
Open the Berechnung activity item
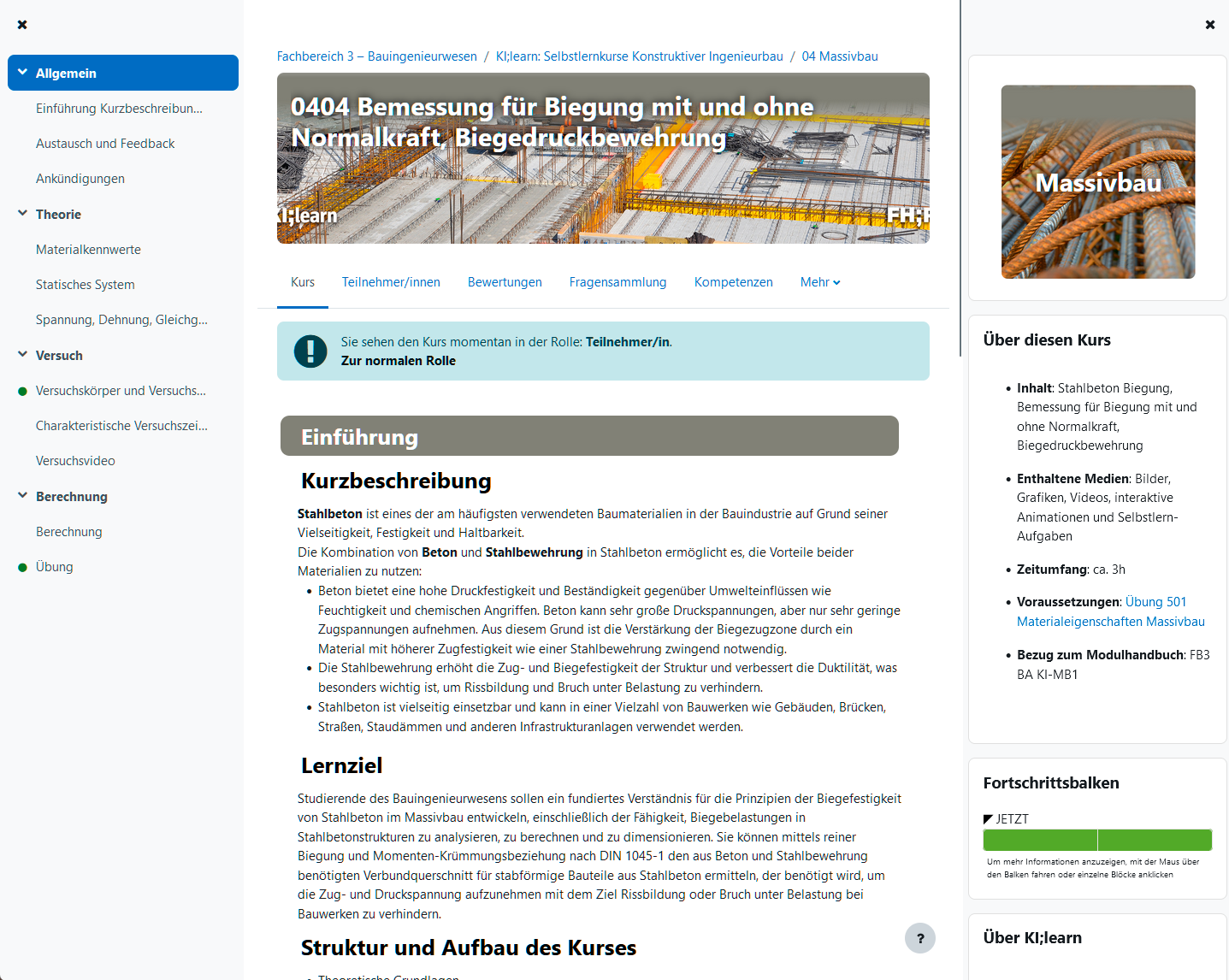(x=69, y=532)
